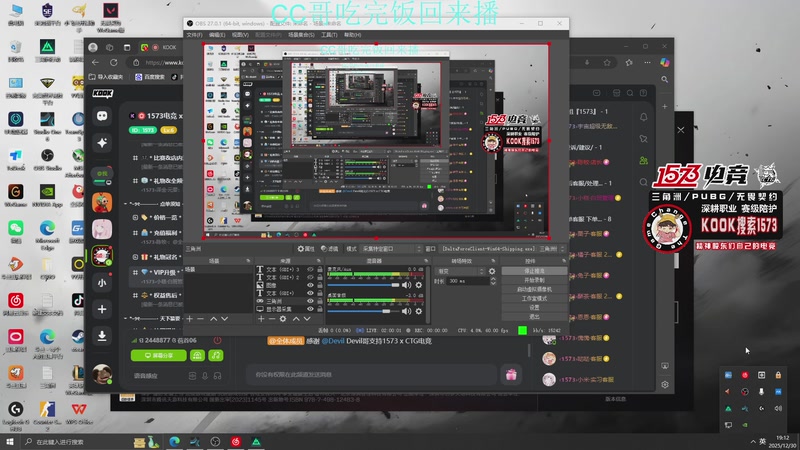Open the gift icon beside KOOK message box
This screenshot has width=800, height=450.
[511, 375]
